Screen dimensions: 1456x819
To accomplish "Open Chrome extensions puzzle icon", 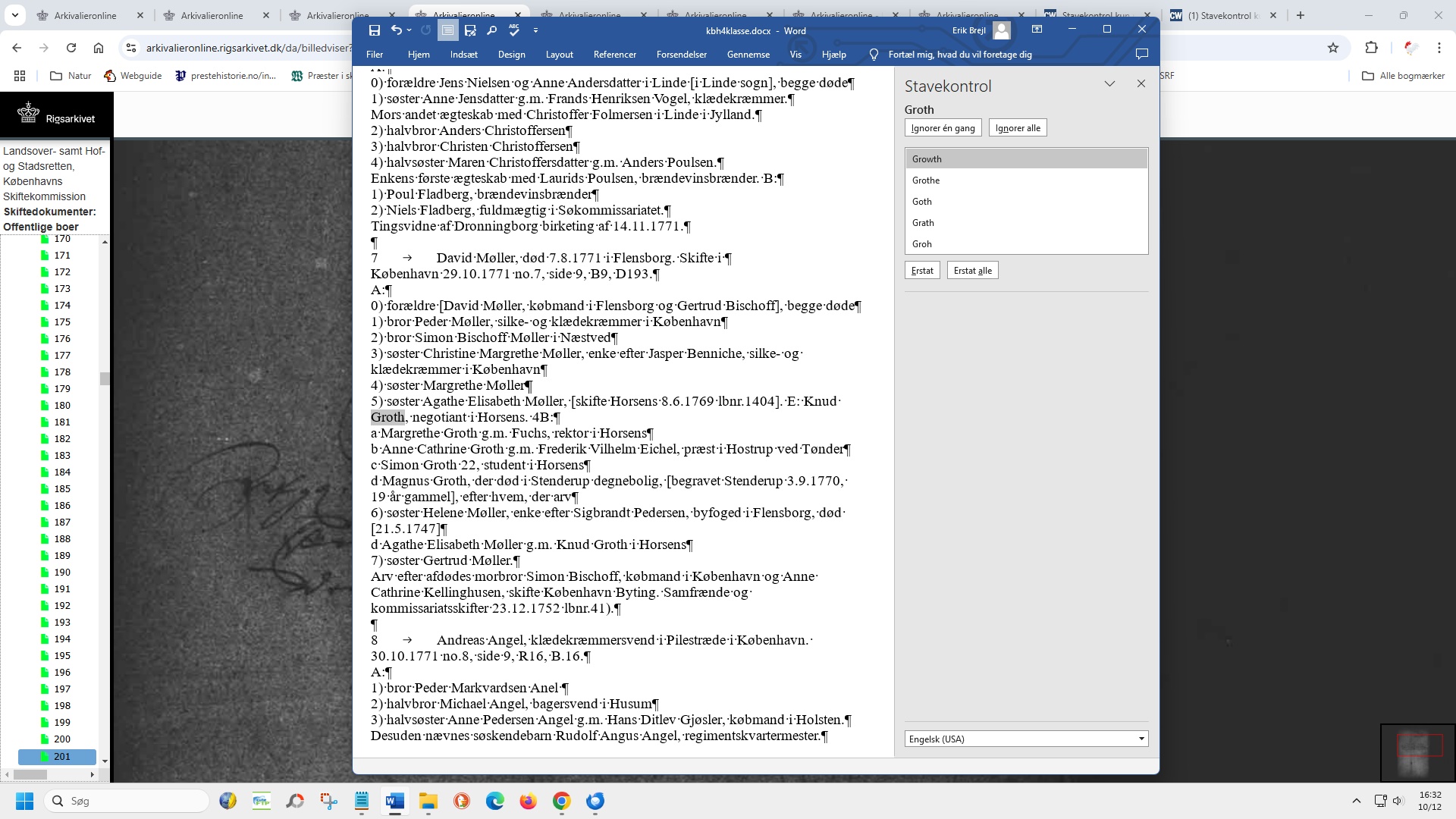I will 1371,48.
